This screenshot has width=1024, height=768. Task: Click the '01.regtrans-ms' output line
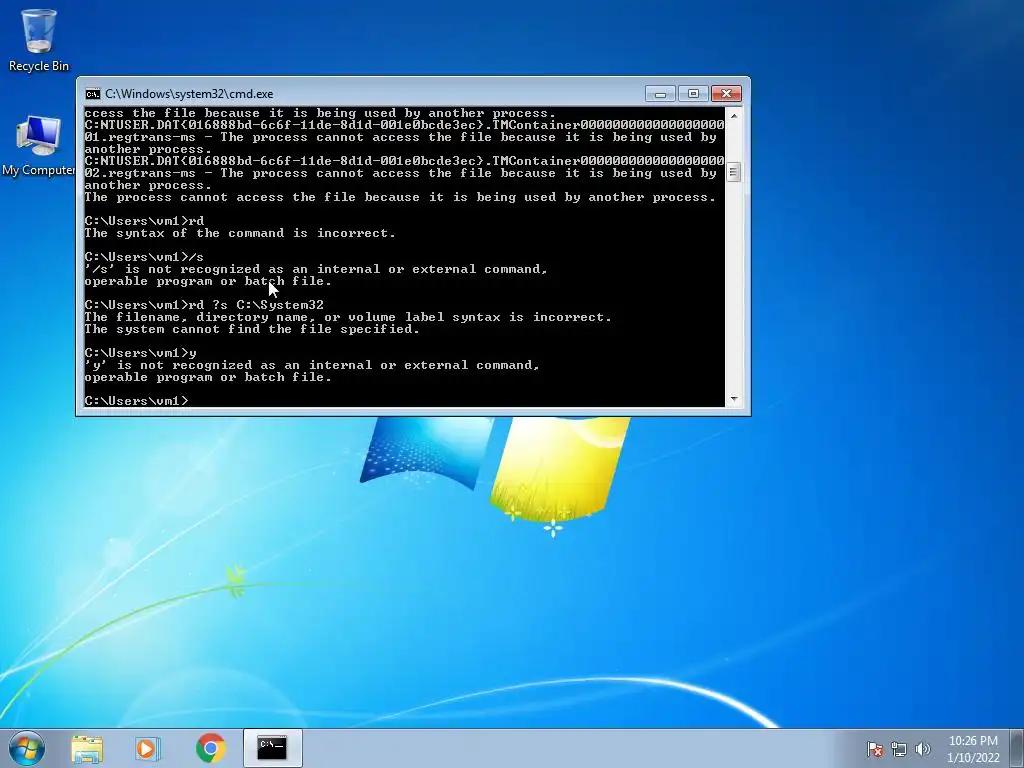tap(400, 137)
